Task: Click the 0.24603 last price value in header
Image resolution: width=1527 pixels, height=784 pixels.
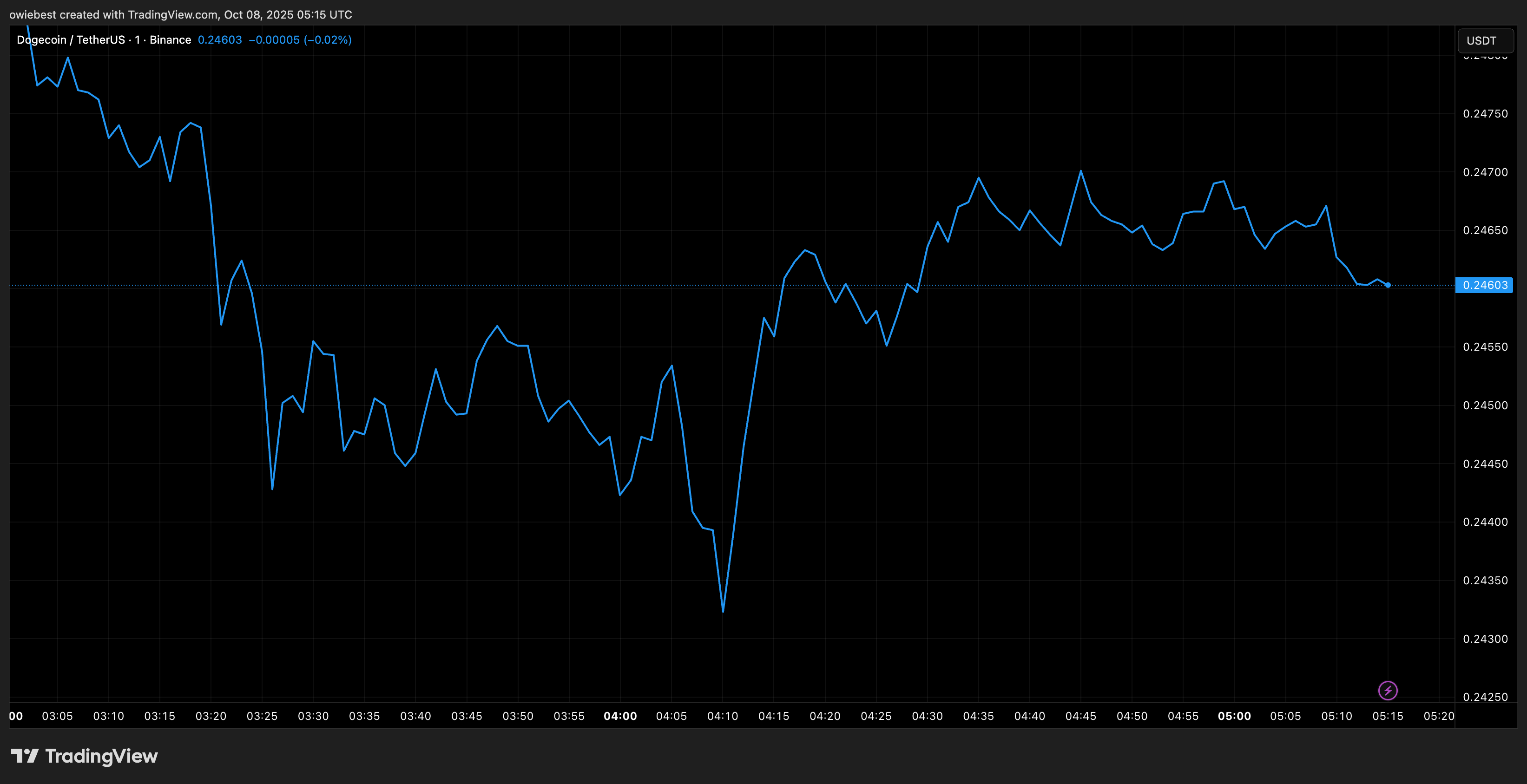Action: click(x=219, y=39)
